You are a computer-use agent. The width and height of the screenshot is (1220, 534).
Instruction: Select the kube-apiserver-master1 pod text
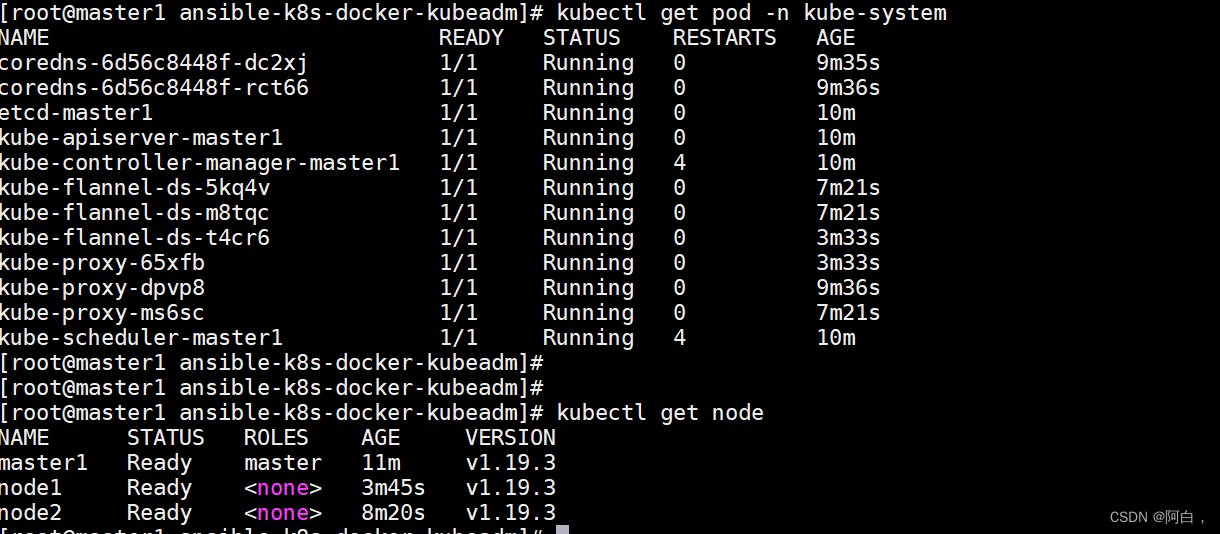141,138
